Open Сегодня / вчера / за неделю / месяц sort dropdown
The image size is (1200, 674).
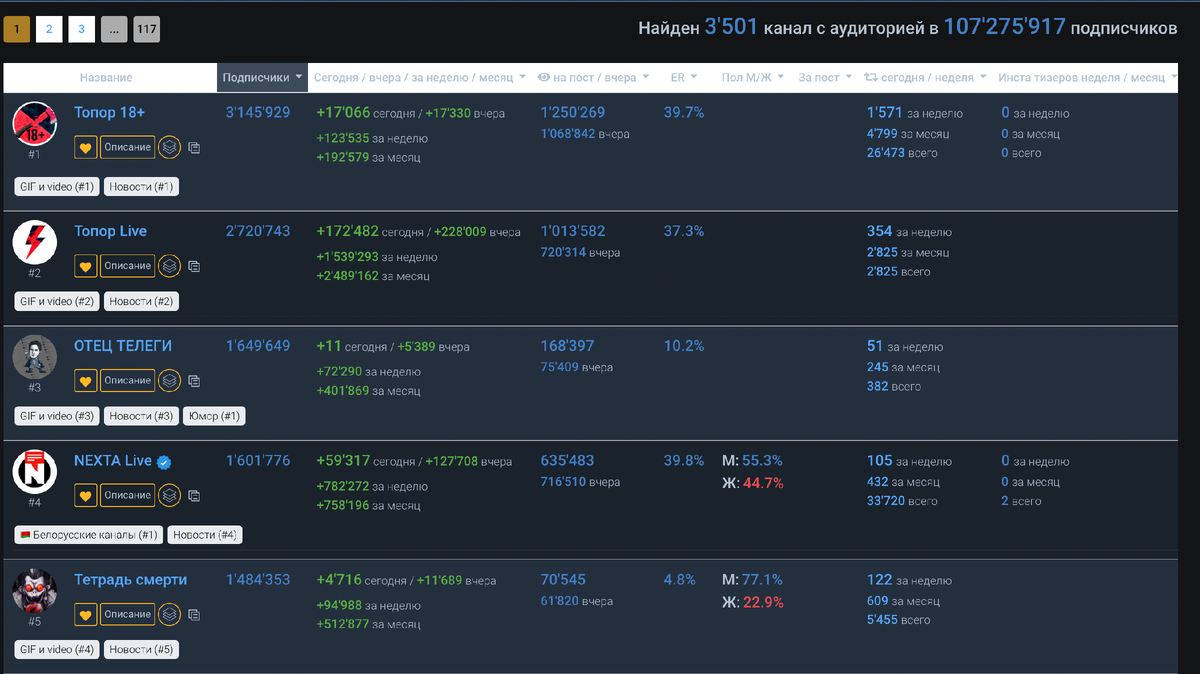(x=418, y=77)
